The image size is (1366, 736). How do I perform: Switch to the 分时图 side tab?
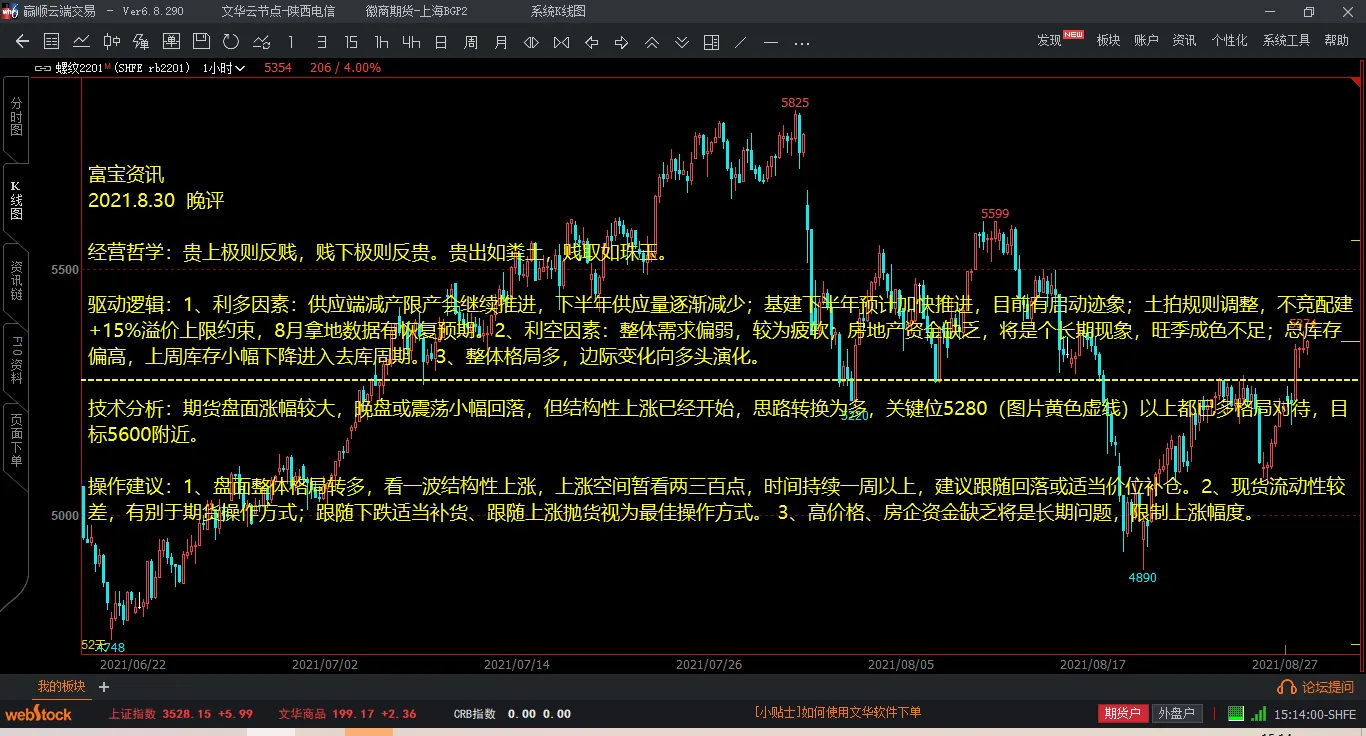click(16, 118)
